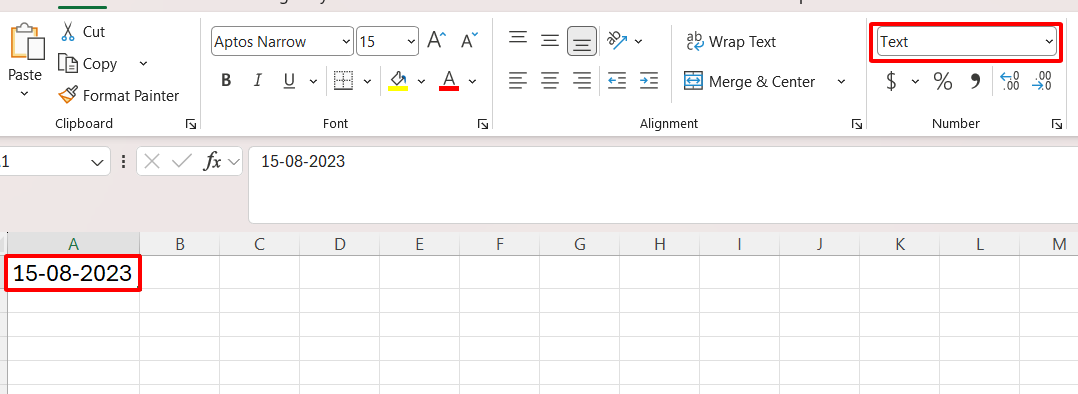Apply Accounting dollar format
This screenshot has height=394, width=1078.
(892, 82)
